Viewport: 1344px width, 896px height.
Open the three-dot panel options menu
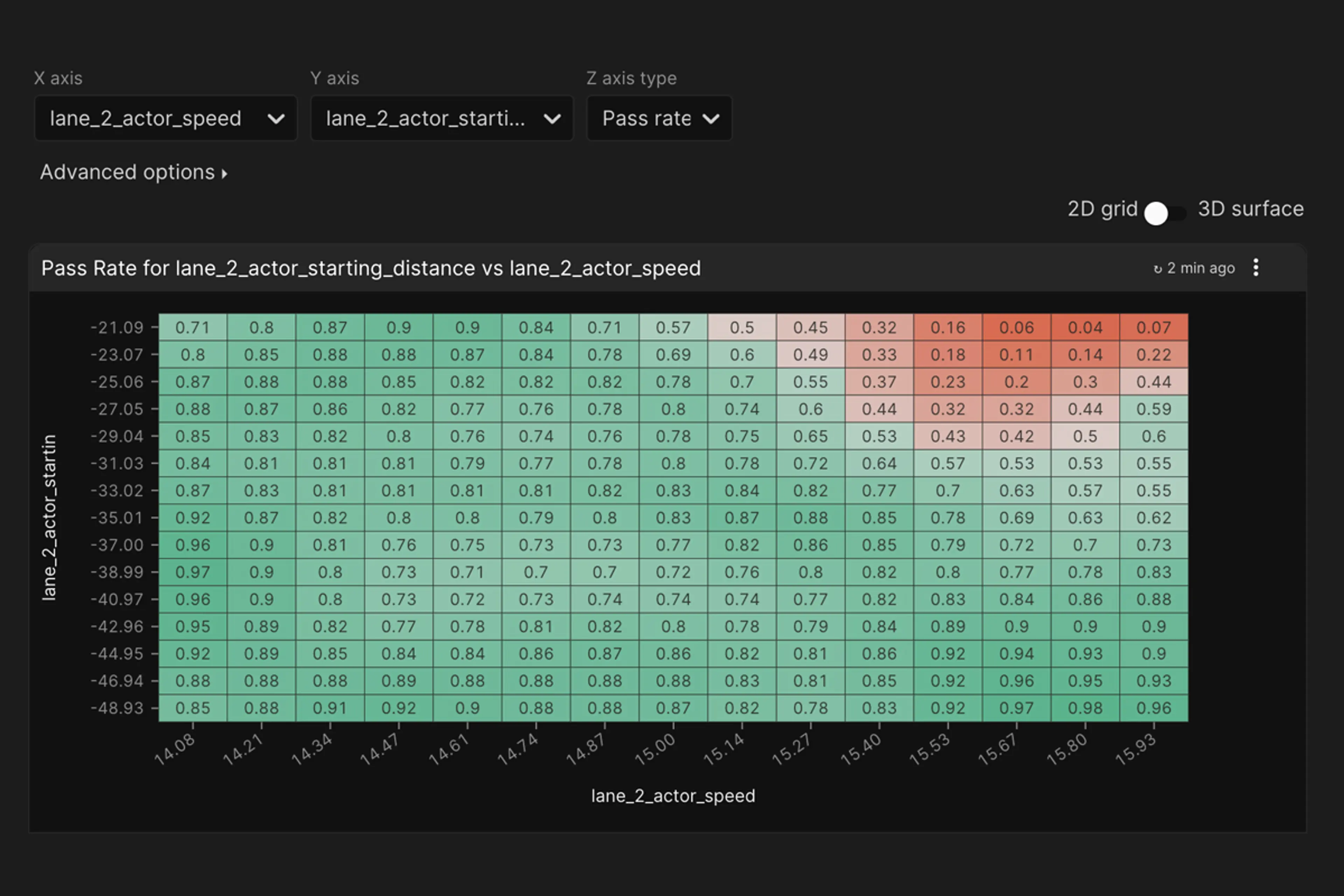1255,267
